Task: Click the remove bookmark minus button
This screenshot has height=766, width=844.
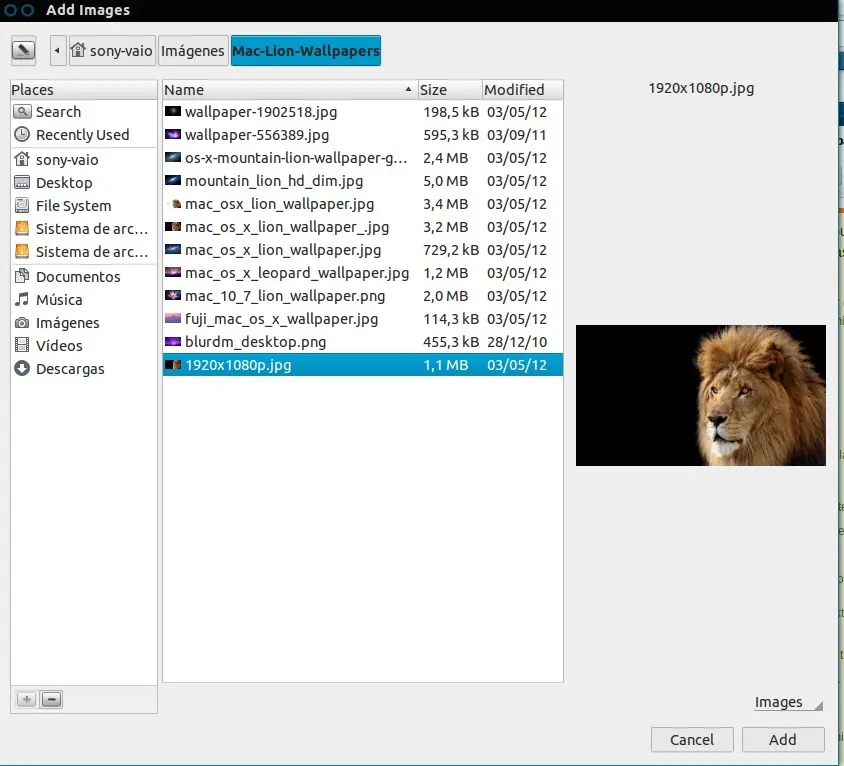Action: [51, 700]
